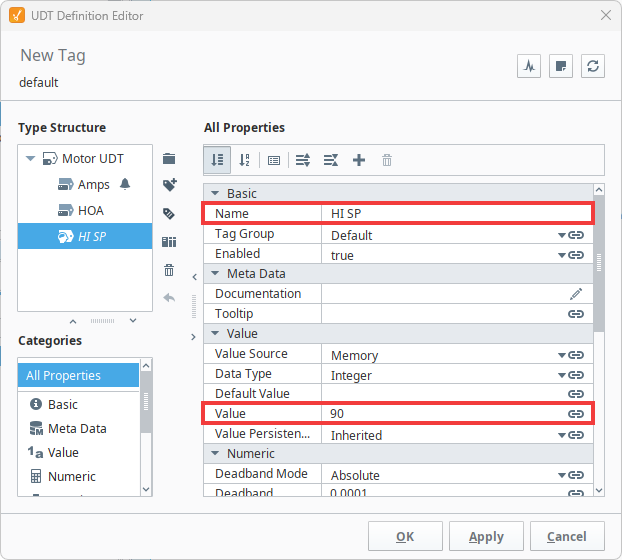Click the Apply button
The height and width of the screenshot is (560, 622).
point(486,536)
